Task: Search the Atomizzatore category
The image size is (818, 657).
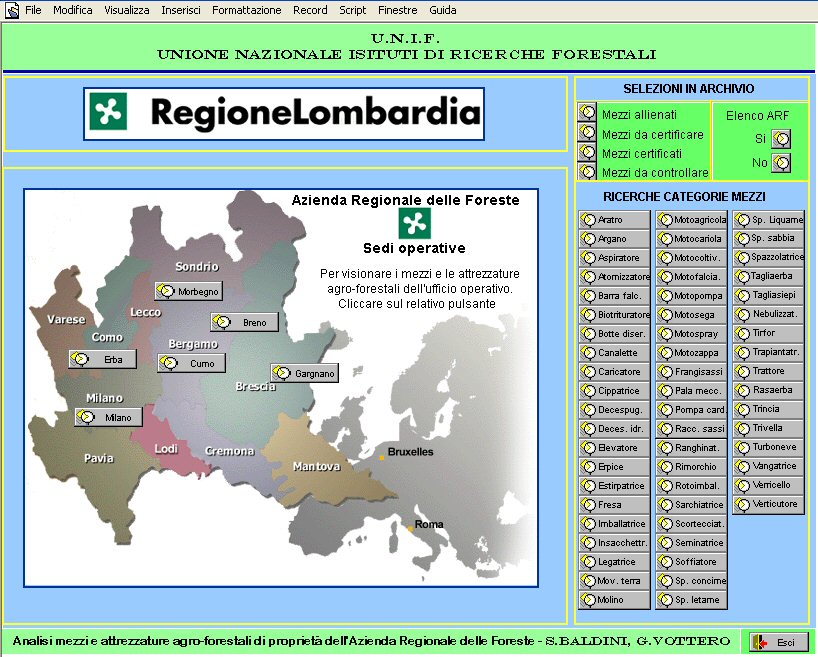Action: [x=615, y=277]
